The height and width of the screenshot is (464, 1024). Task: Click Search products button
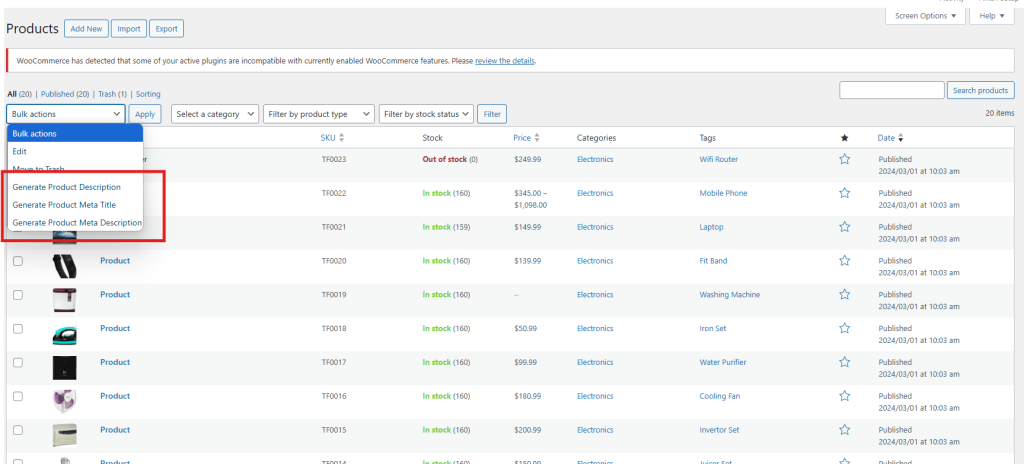click(981, 90)
